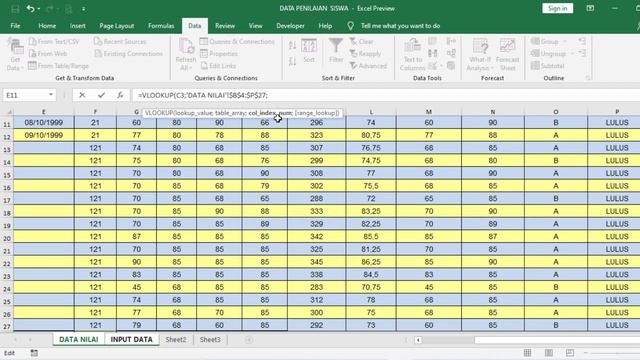
Task: Click the Flash Fill icon
Action: (x=433, y=41)
